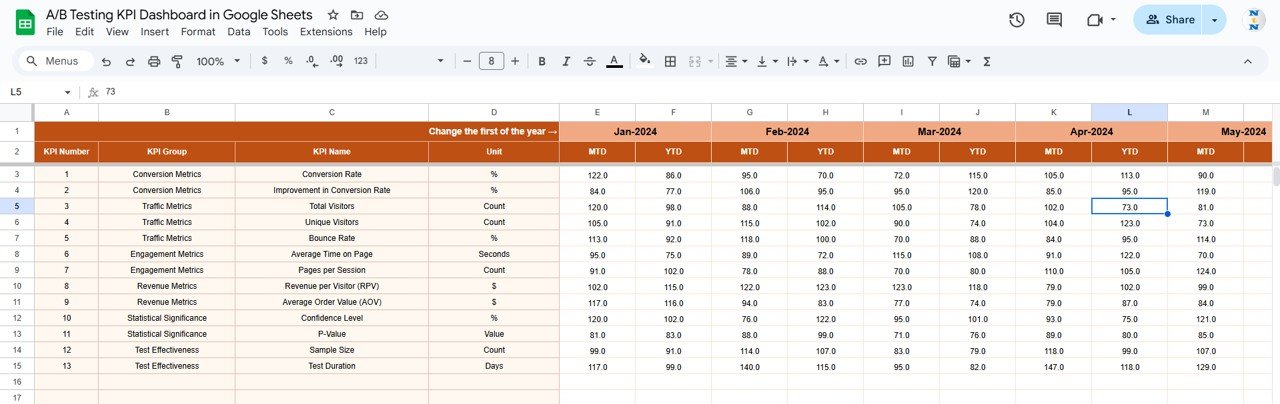The image size is (1280, 404).
Task: Toggle italic formatting
Action: (x=566, y=61)
